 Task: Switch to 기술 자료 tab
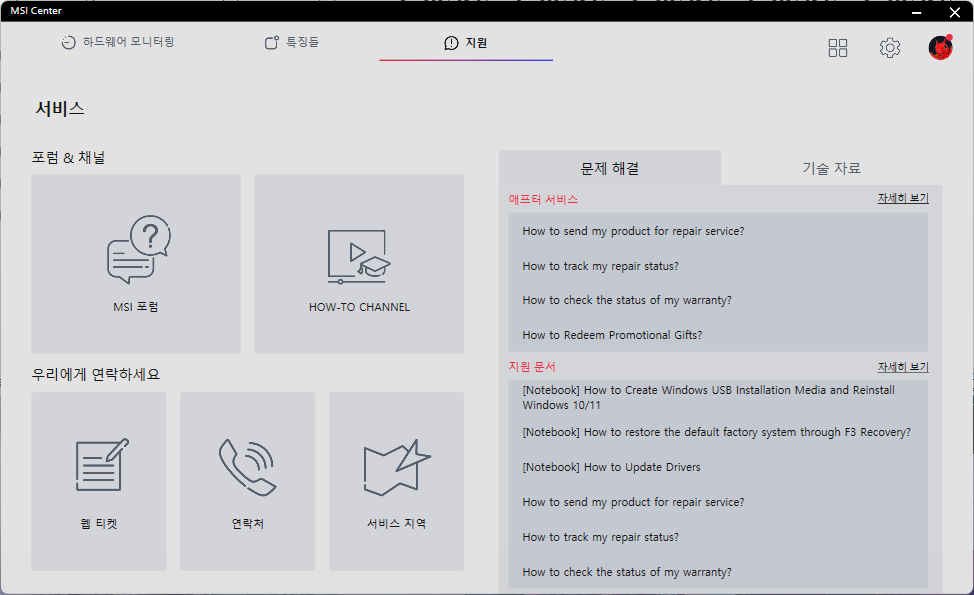(x=831, y=168)
